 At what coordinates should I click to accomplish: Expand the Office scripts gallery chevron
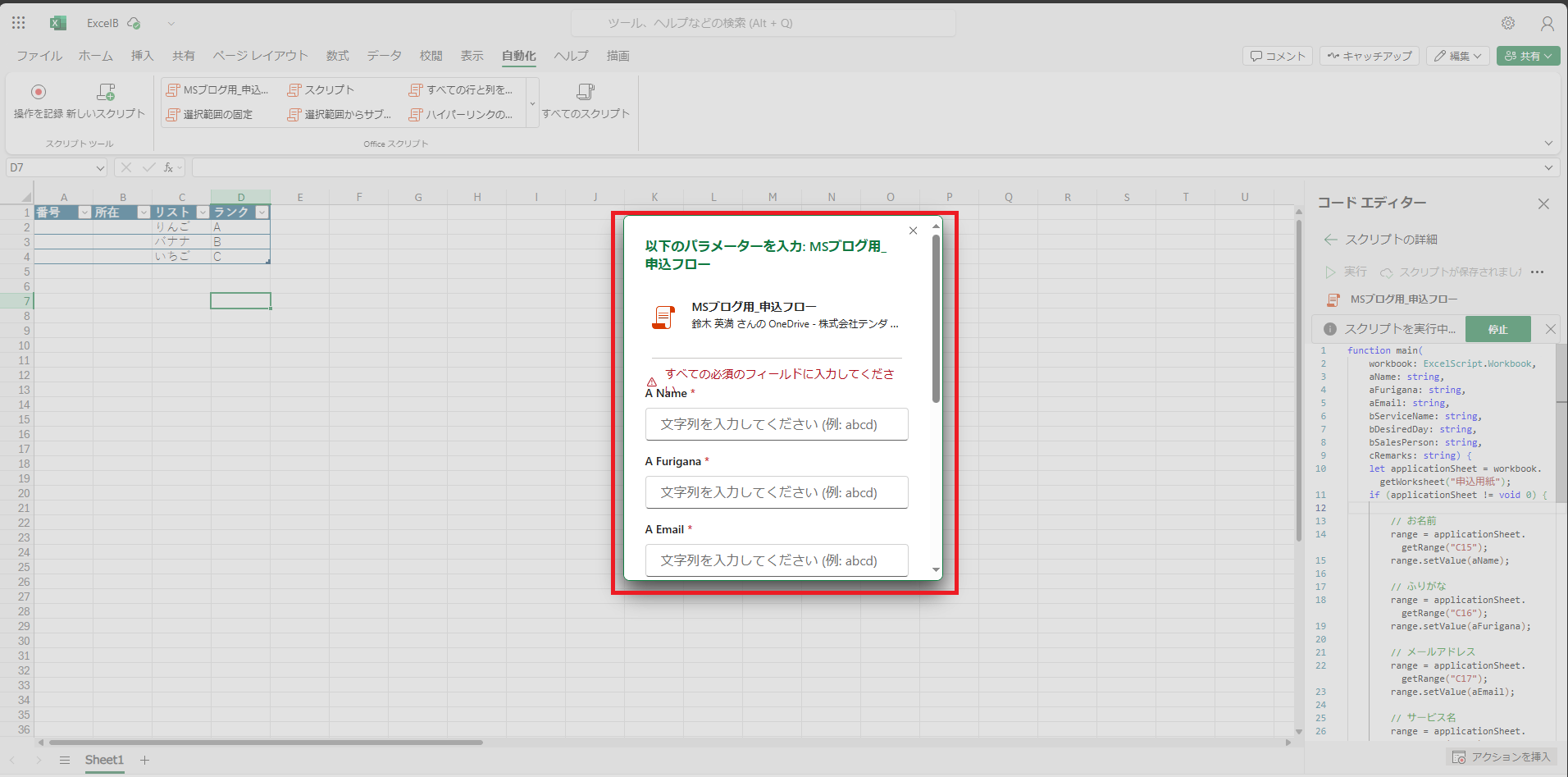(532, 103)
